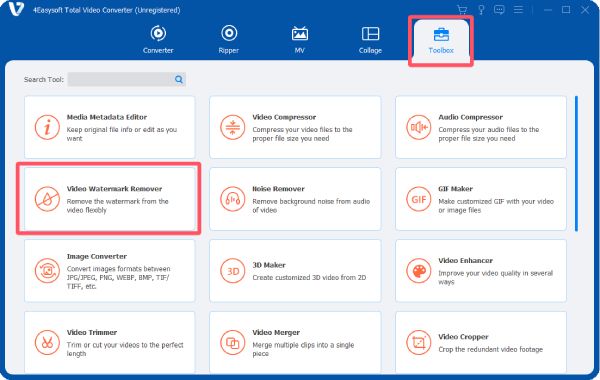
Task: Click the Audio Compressor speaker icon
Action: (x=419, y=127)
